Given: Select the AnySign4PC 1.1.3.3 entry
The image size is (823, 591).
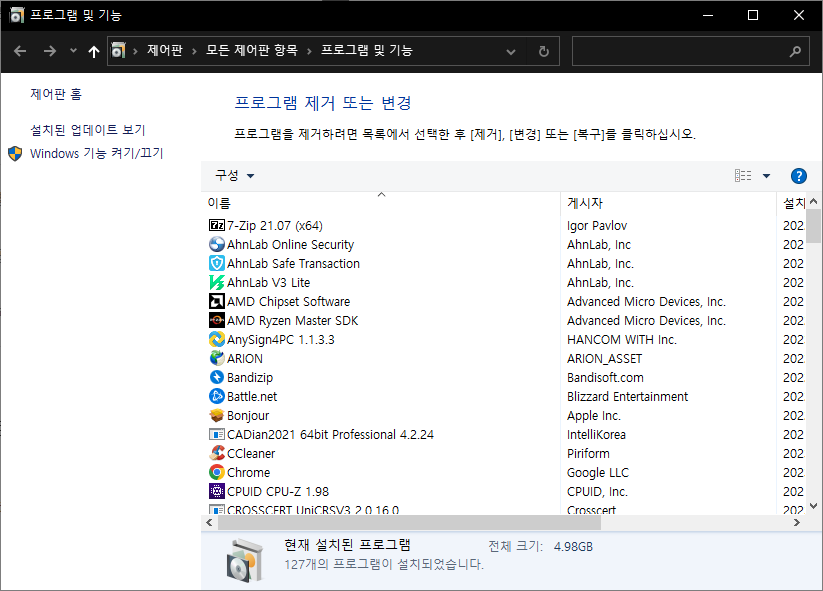Looking at the screenshot, I should 504,340.
